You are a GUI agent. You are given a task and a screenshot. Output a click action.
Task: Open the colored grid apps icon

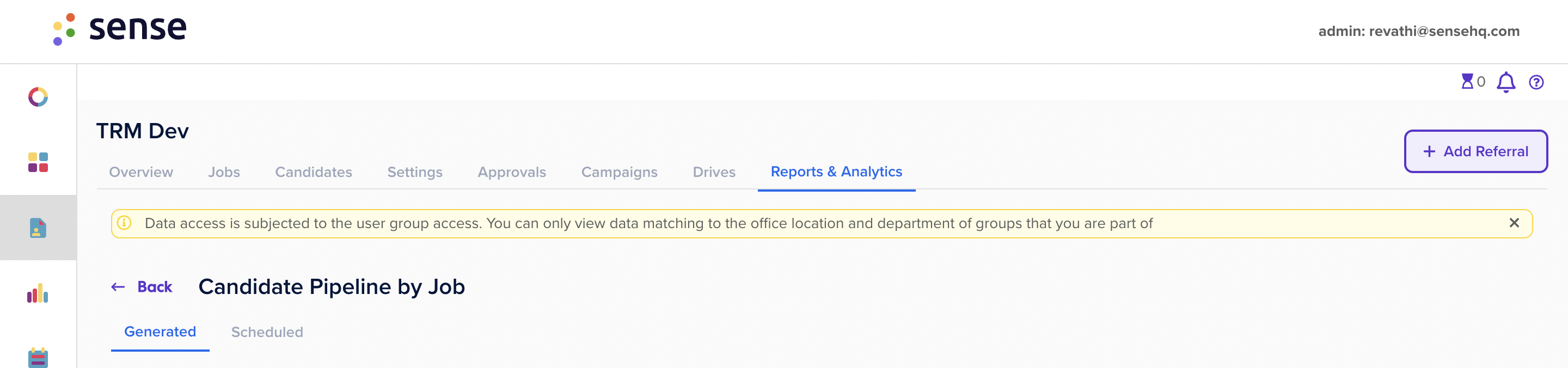coord(38,162)
